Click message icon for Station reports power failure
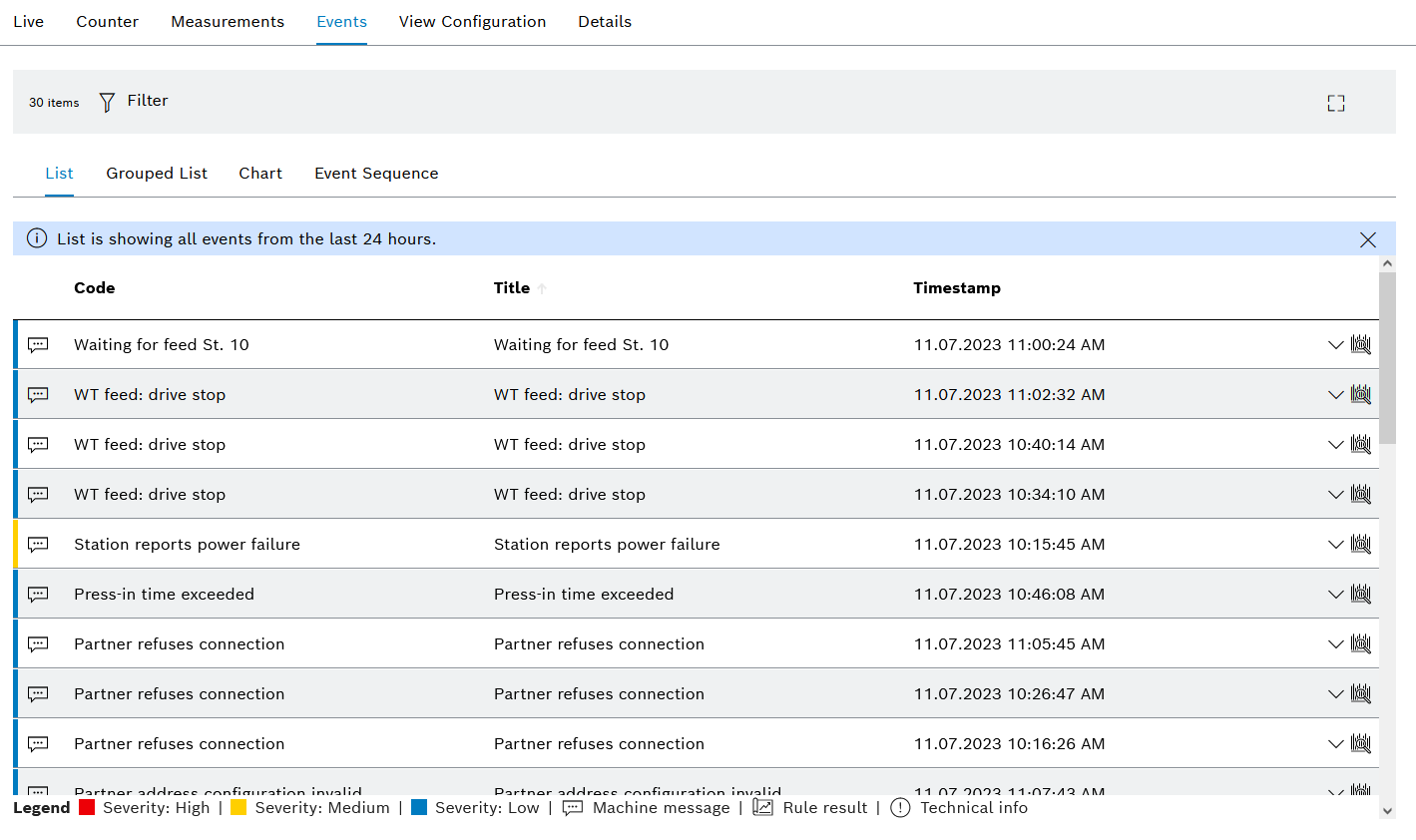Viewport: 1416px width, 840px height. (x=38, y=545)
